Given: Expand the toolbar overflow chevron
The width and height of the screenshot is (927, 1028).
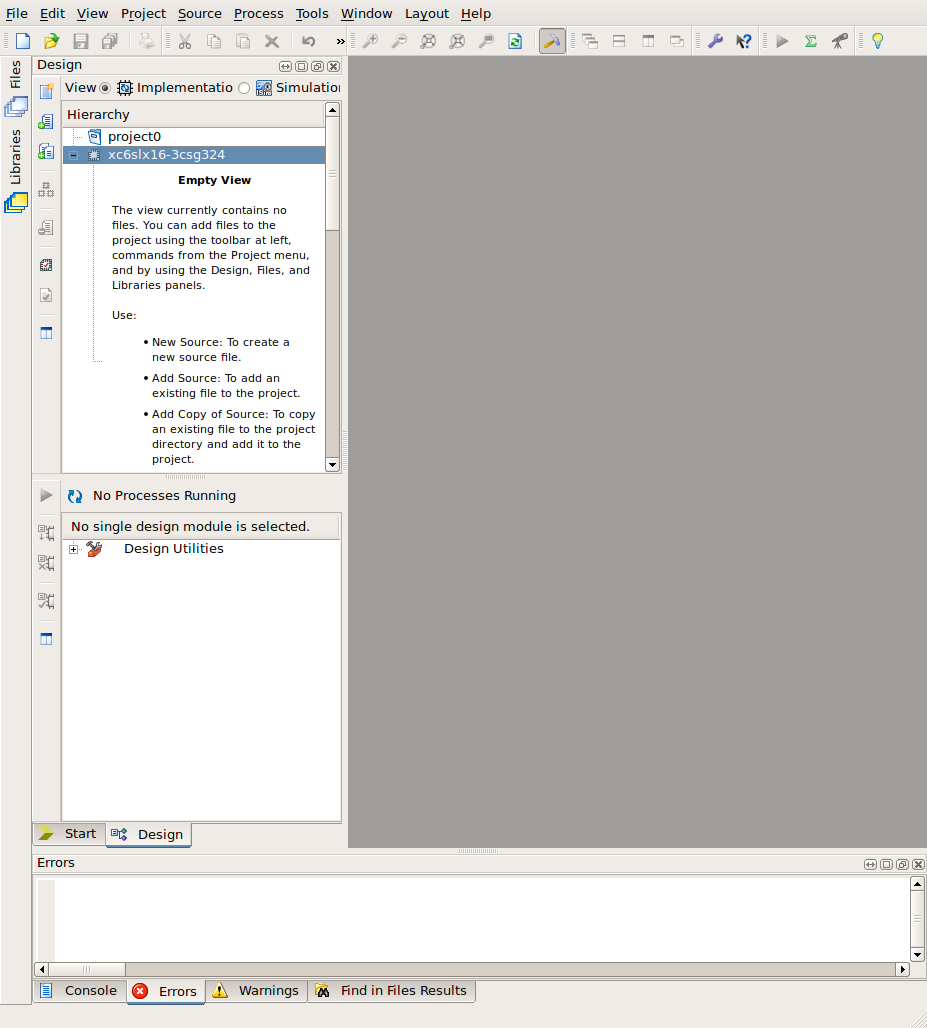Looking at the screenshot, I should [x=340, y=41].
